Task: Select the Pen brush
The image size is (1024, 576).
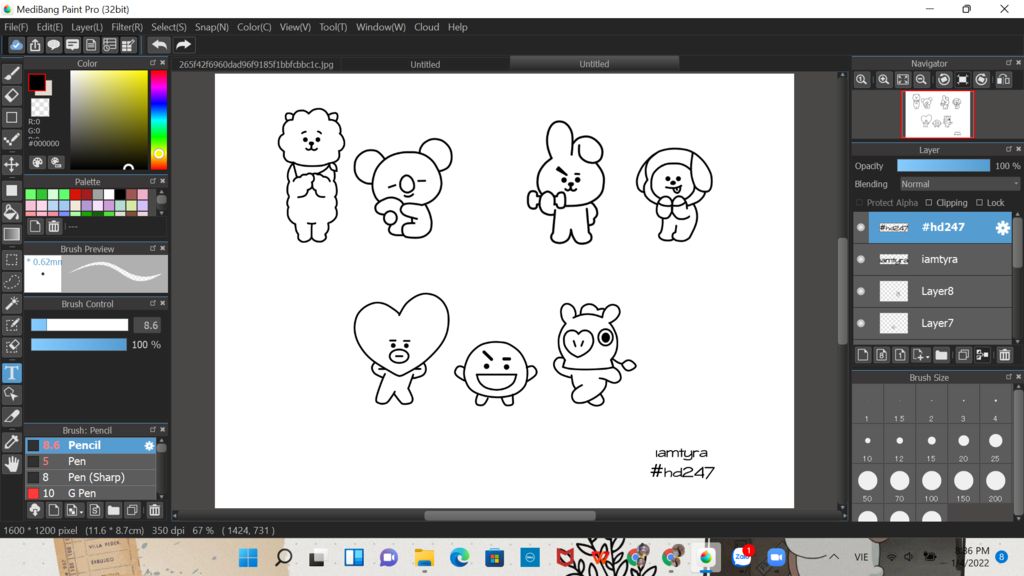Action: pyautogui.click(x=91, y=461)
